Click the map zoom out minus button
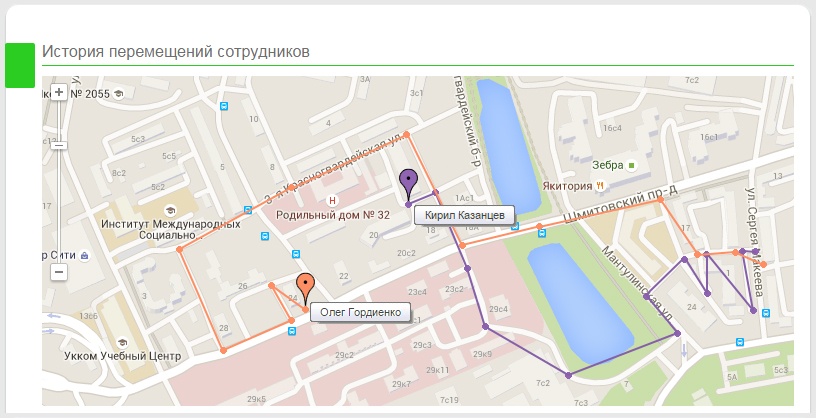This screenshot has width=816, height=418. click(59, 271)
